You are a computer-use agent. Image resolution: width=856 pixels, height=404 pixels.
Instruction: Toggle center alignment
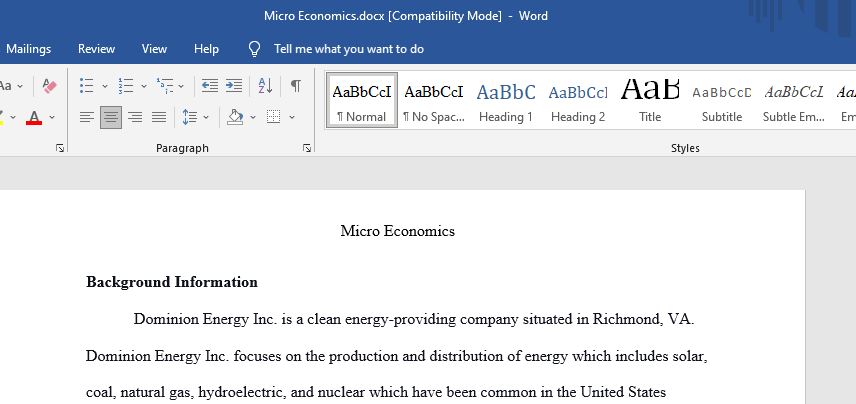pyautogui.click(x=111, y=117)
